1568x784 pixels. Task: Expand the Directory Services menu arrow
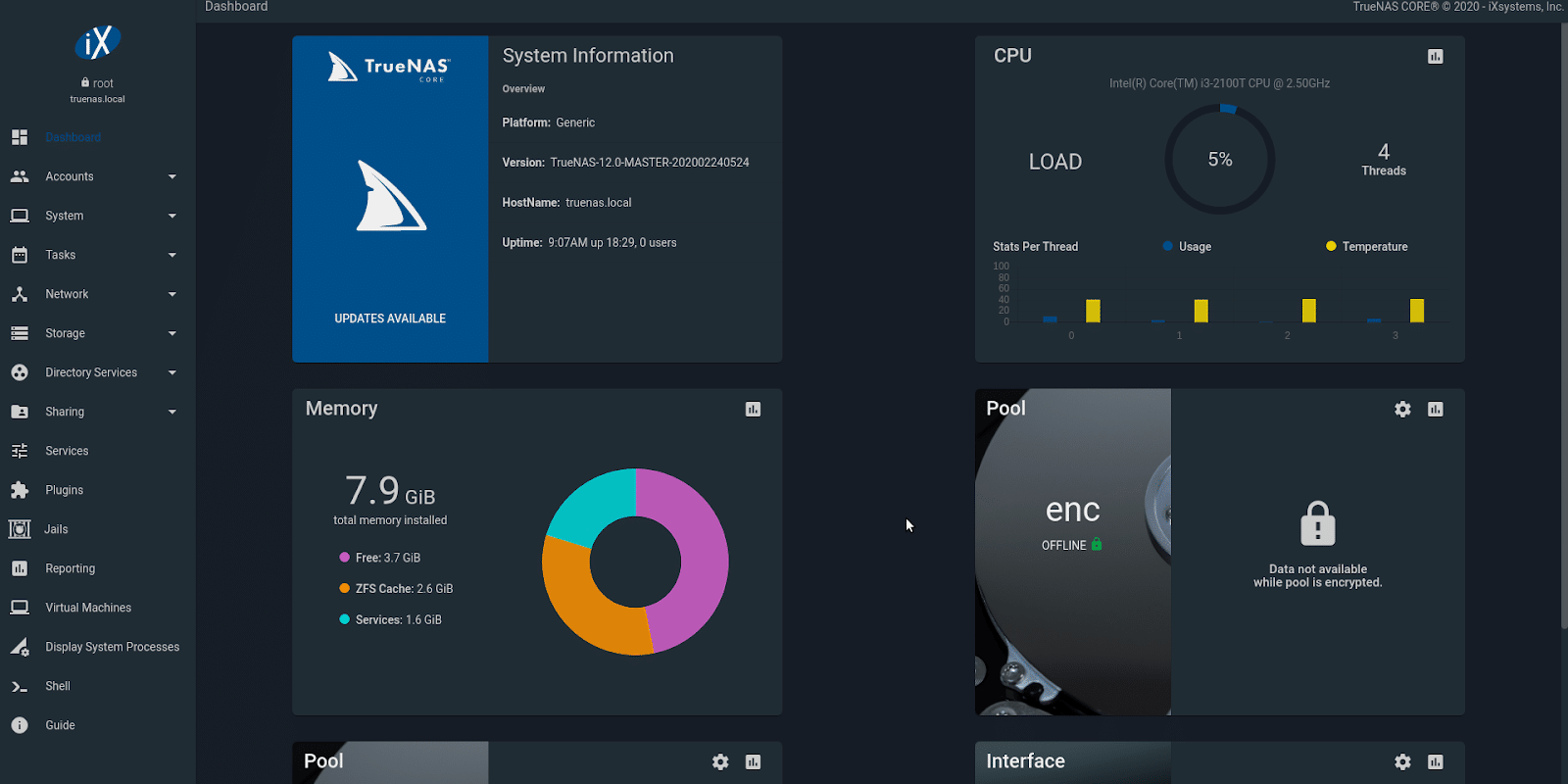(172, 372)
